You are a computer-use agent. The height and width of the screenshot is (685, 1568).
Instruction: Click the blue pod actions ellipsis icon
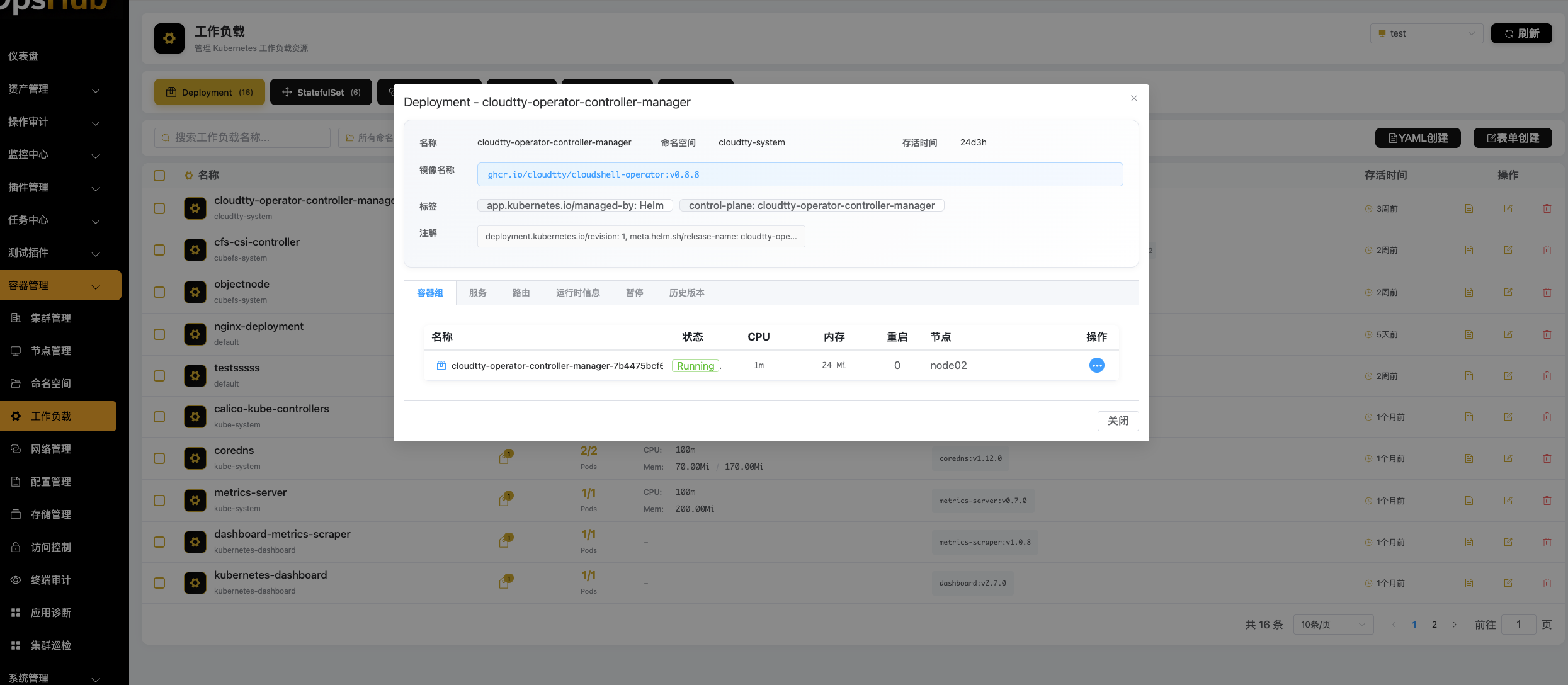(1096, 365)
